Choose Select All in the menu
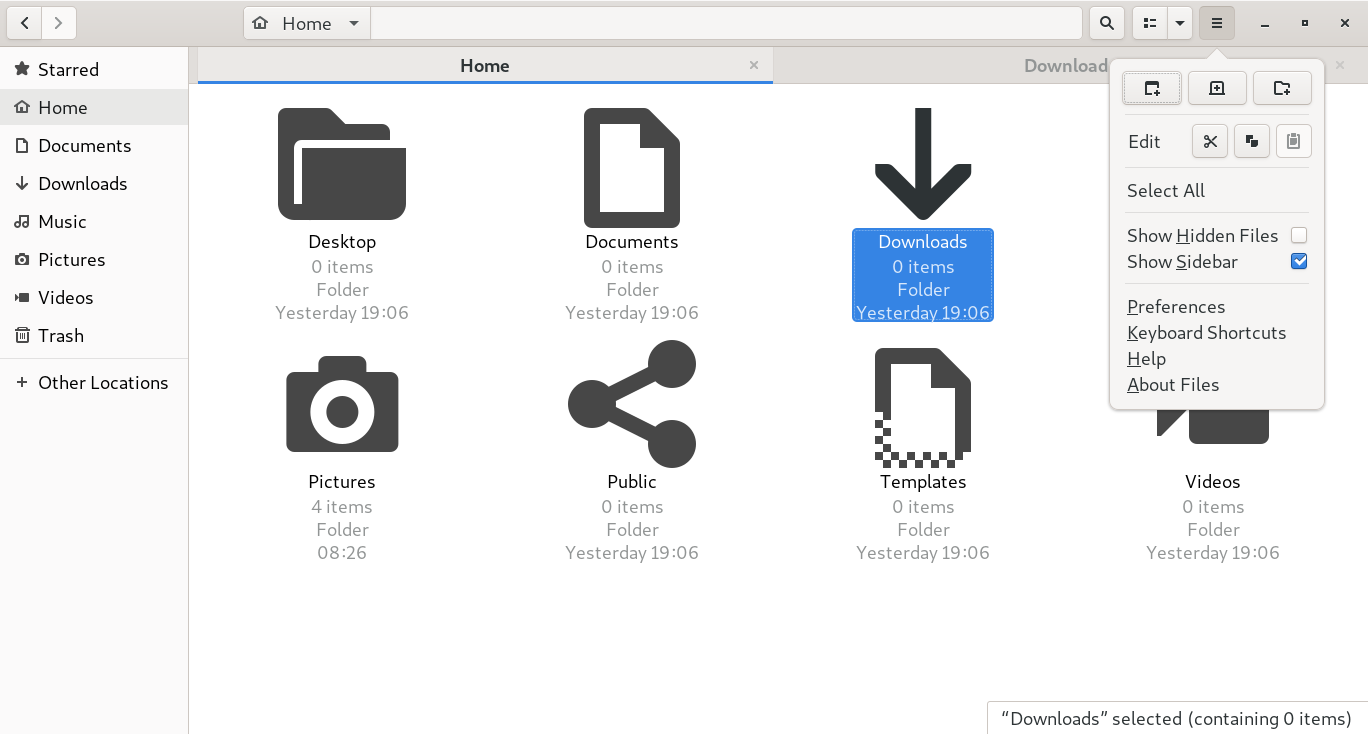The height and width of the screenshot is (734, 1368). coord(1166,191)
